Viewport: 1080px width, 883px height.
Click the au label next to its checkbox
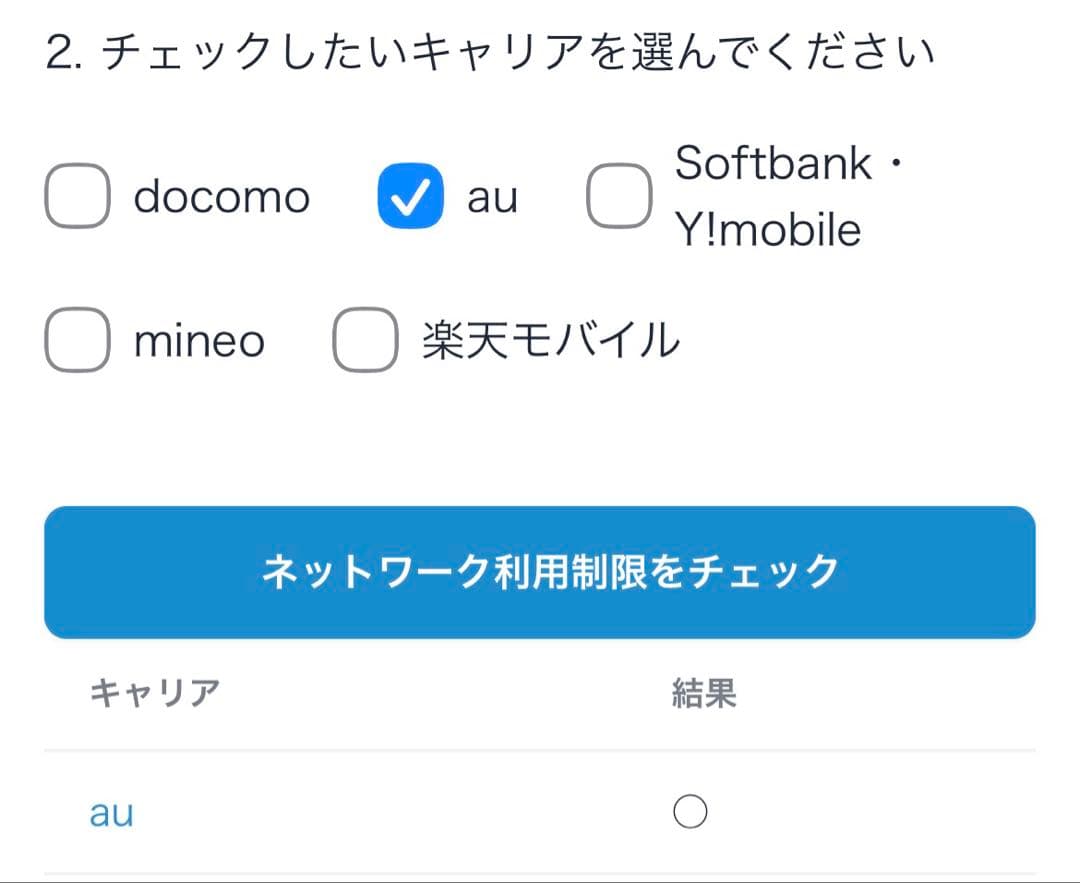[492, 196]
